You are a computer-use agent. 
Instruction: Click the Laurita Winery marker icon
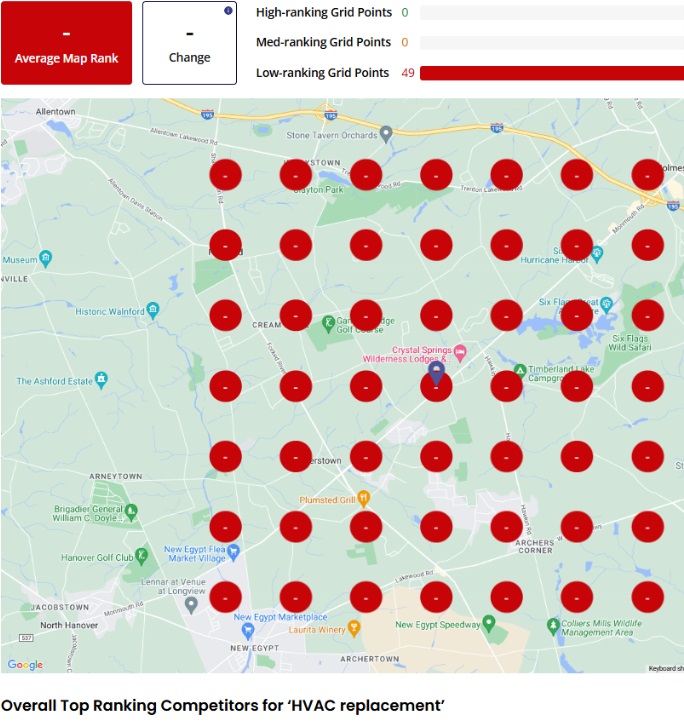point(354,628)
